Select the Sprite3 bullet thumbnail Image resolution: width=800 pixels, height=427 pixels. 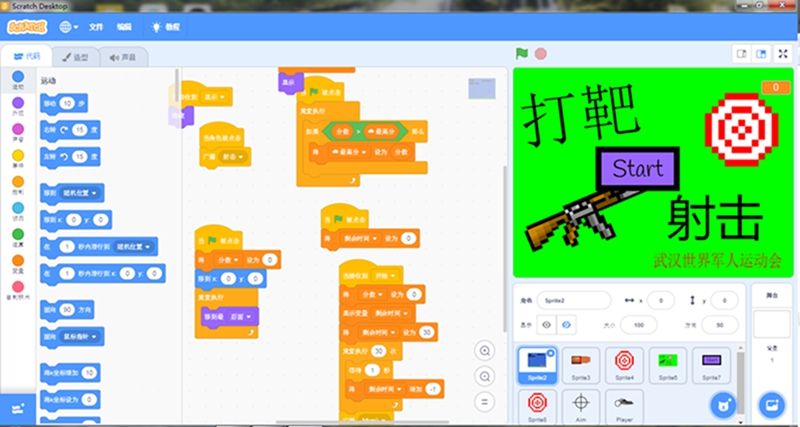coord(581,365)
